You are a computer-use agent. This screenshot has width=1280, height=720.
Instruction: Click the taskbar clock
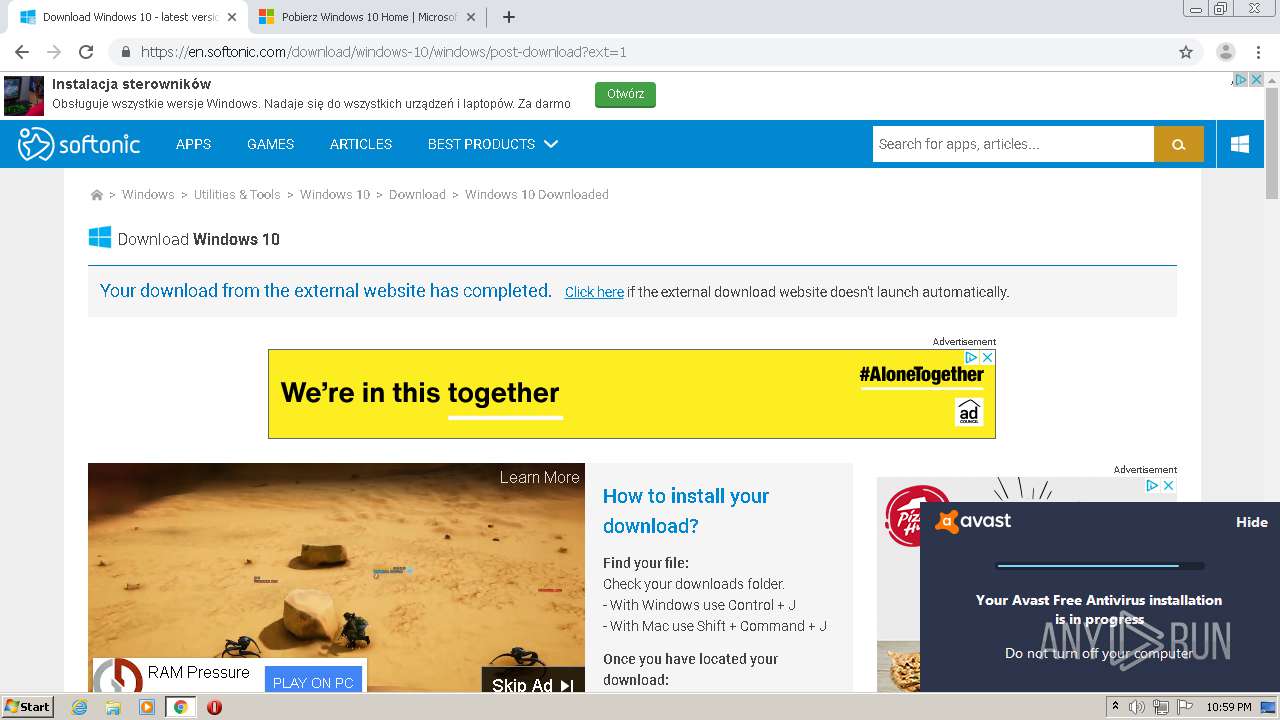click(1228, 707)
